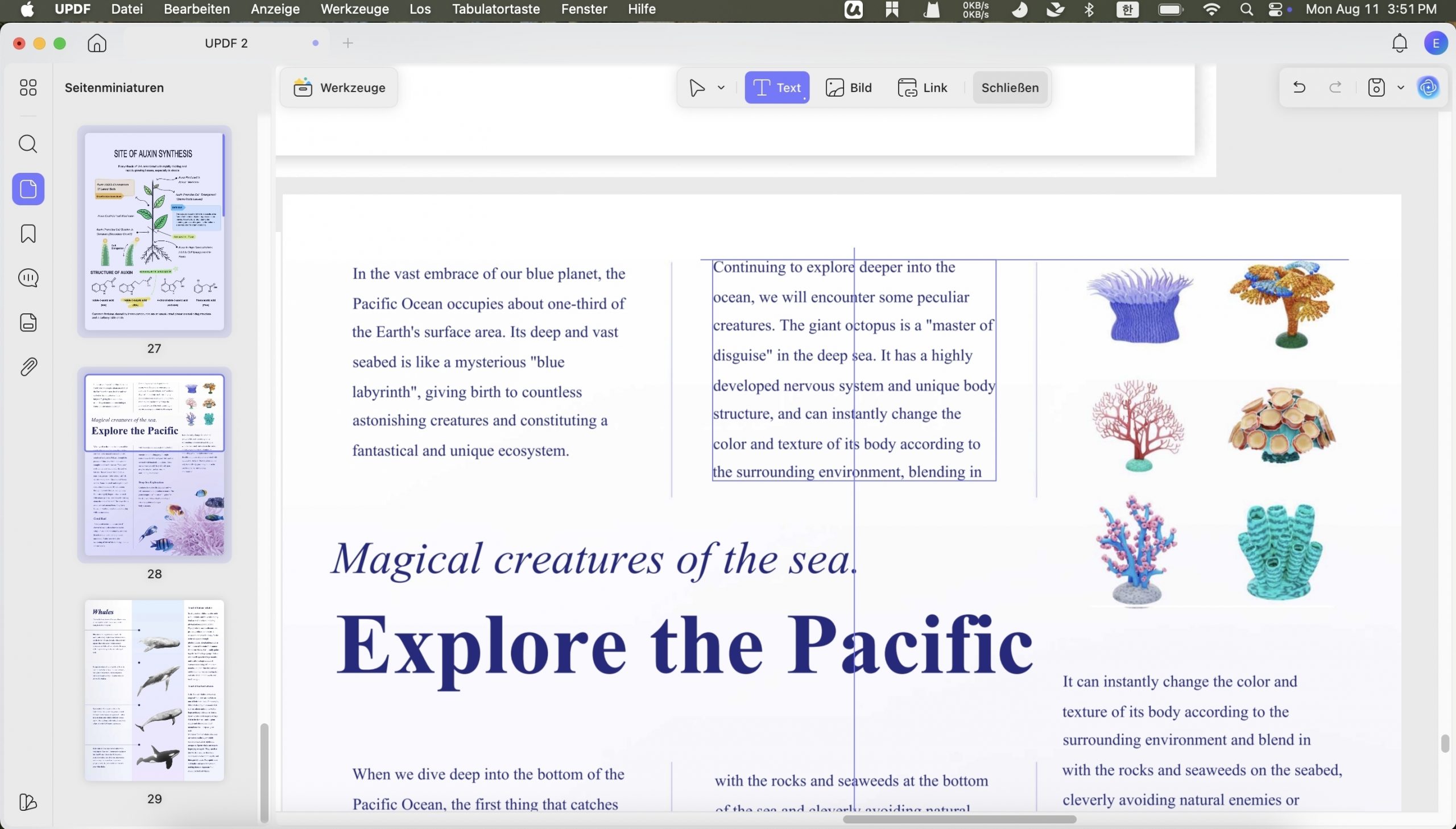Click the Schließen button
The height and width of the screenshot is (829, 1456).
1010,88
